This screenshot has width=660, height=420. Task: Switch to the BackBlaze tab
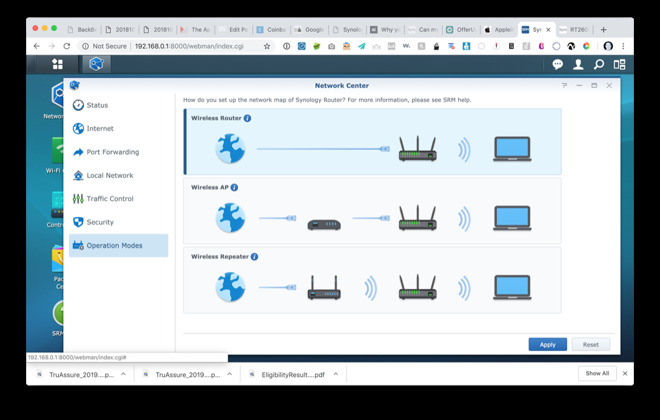(82, 29)
